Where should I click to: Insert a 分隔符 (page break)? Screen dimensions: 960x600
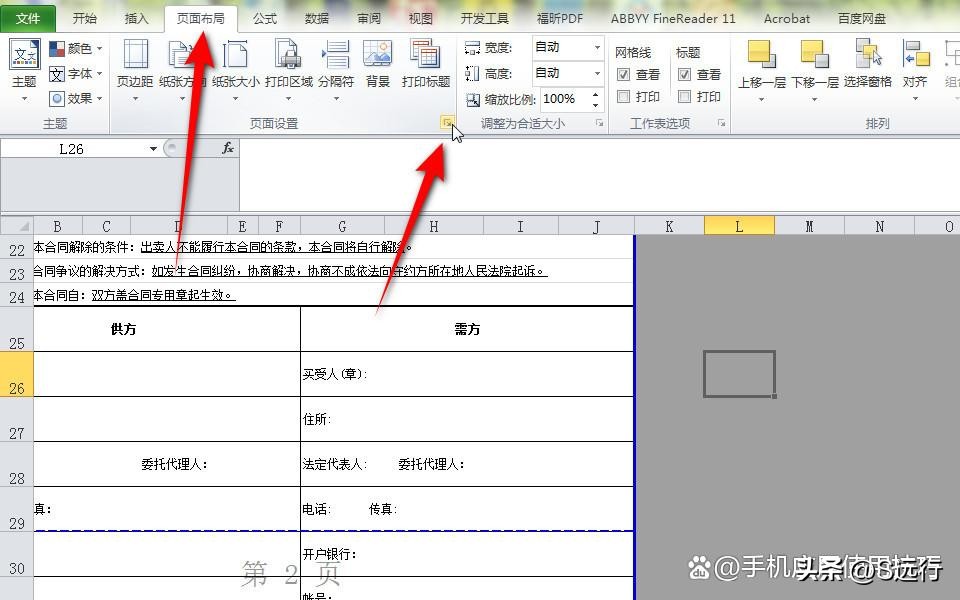[336, 62]
